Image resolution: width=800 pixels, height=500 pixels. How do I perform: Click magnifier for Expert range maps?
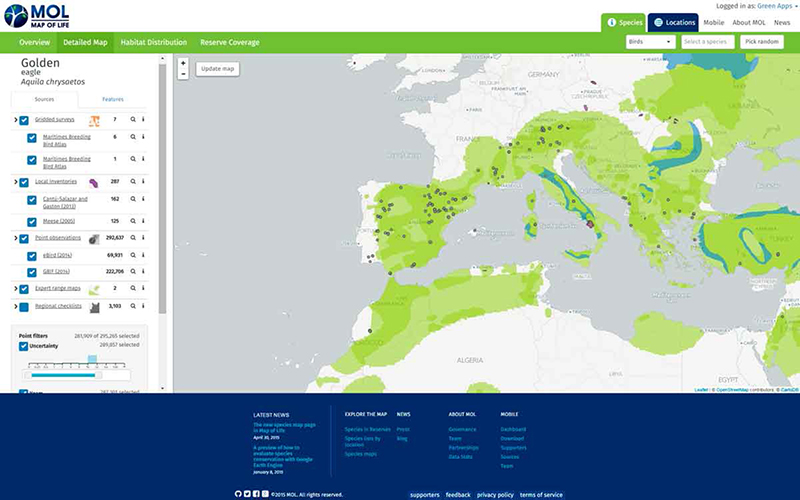pos(133,288)
